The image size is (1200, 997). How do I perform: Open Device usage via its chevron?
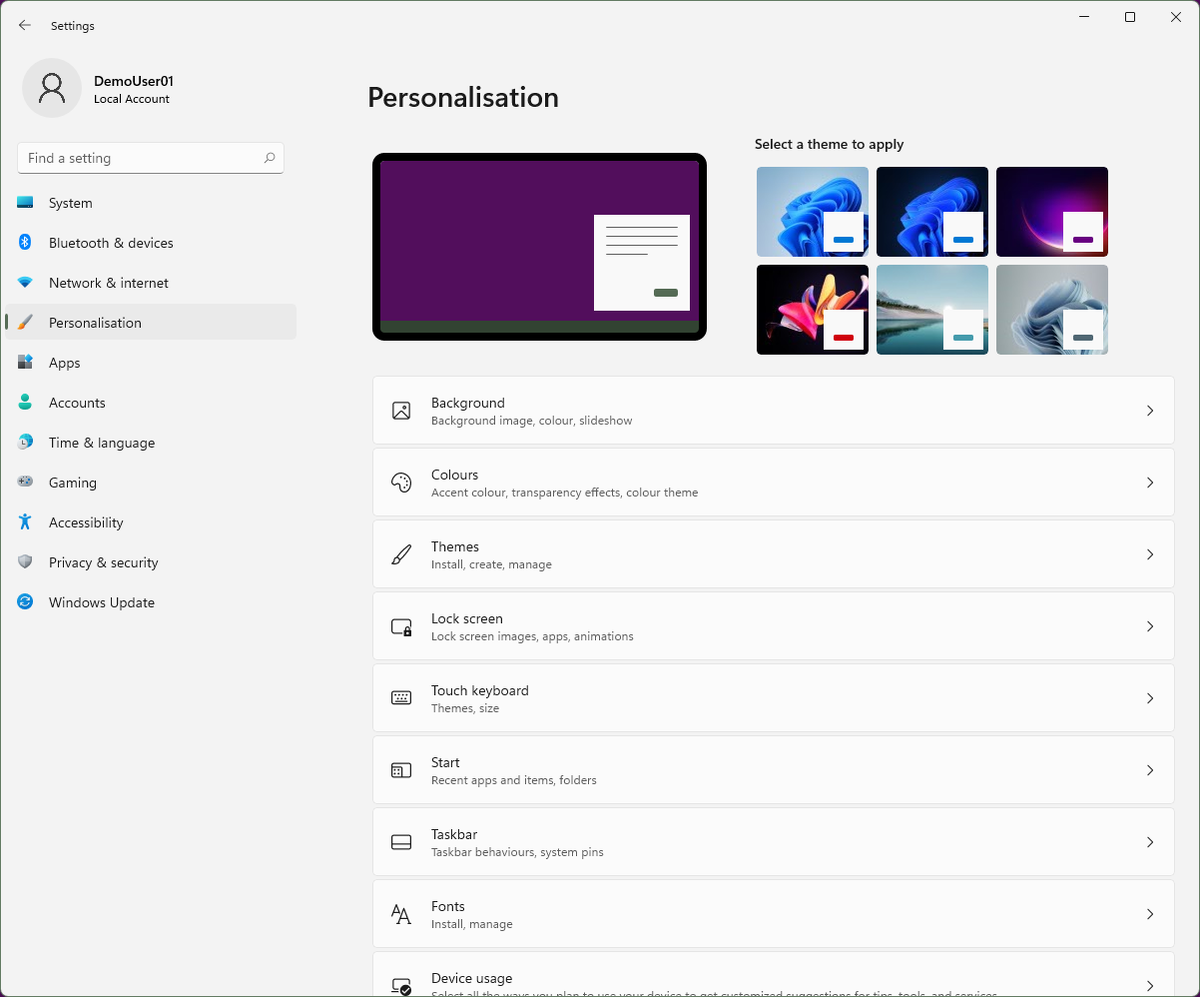point(1150,986)
